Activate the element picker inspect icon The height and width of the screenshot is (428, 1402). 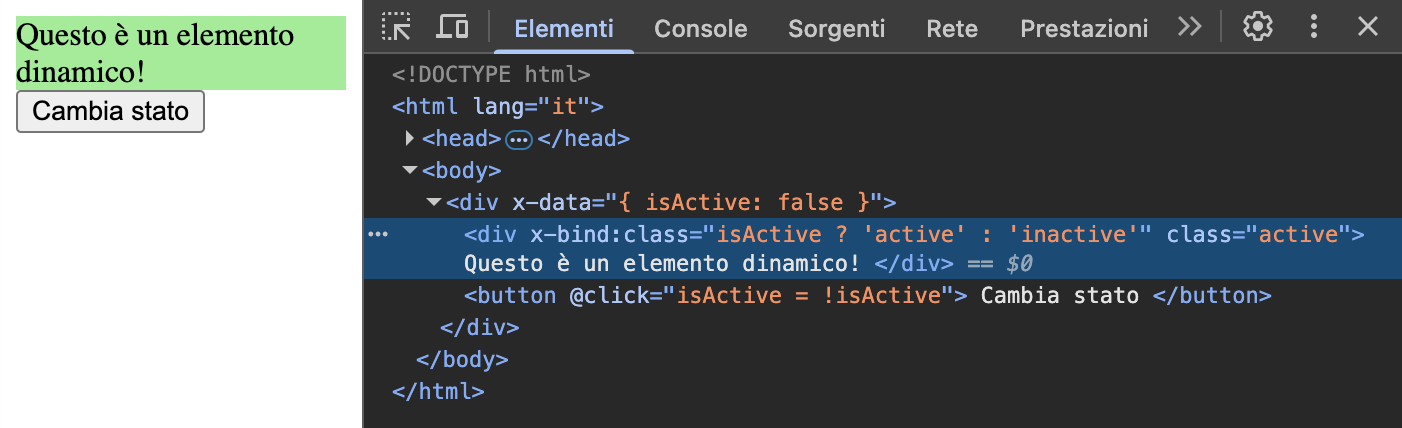pos(396,27)
